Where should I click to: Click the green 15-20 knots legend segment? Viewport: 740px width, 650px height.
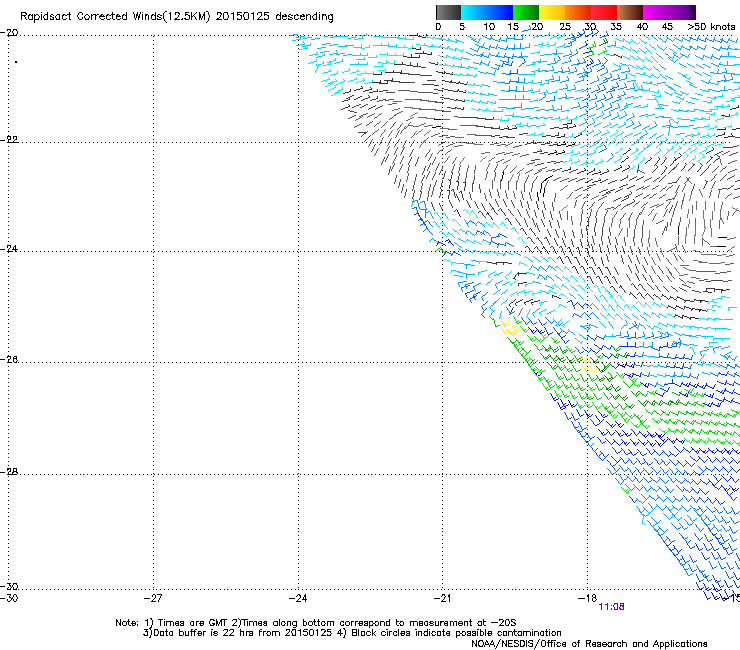pos(526,12)
